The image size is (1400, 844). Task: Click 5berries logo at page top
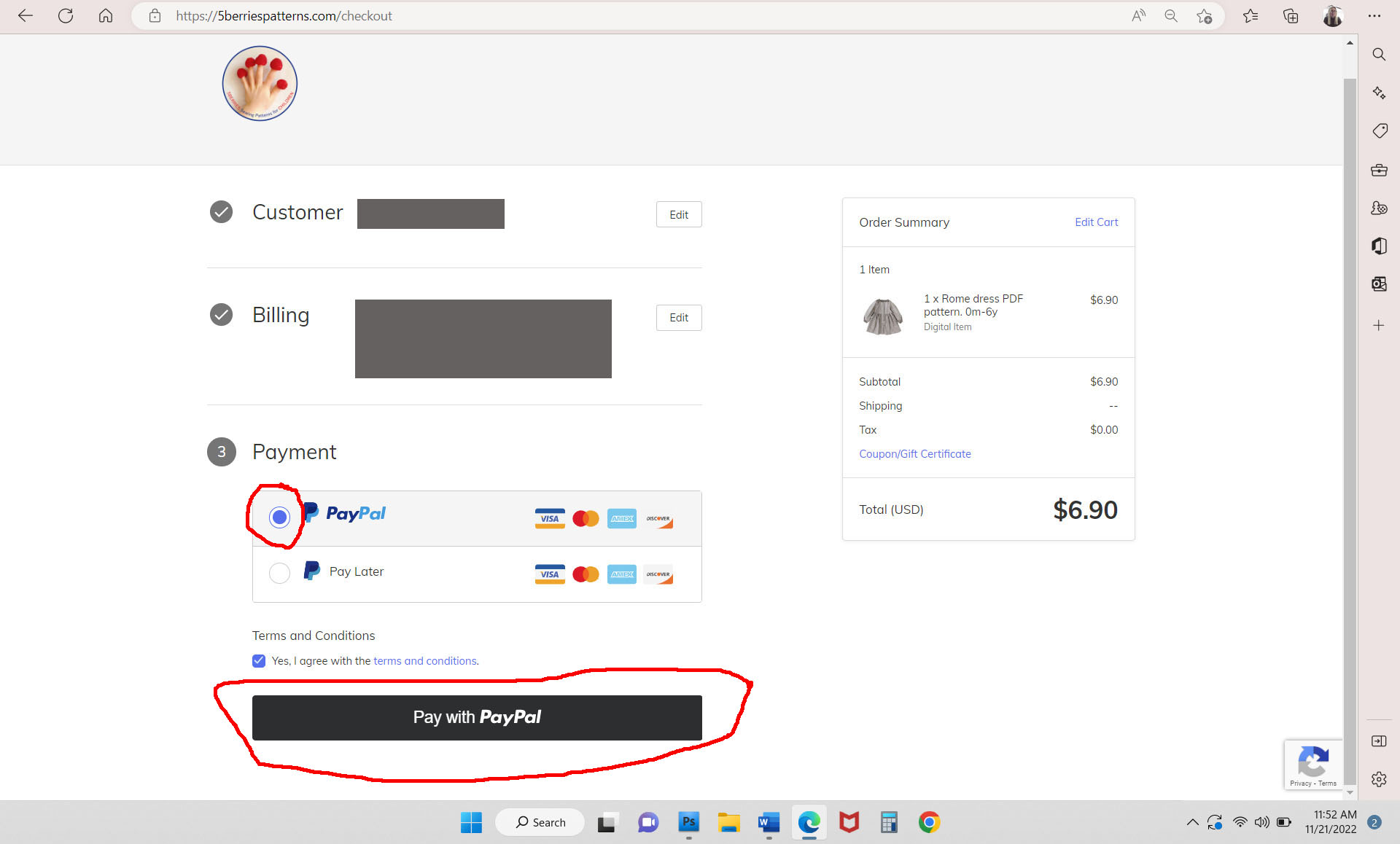point(260,84)
